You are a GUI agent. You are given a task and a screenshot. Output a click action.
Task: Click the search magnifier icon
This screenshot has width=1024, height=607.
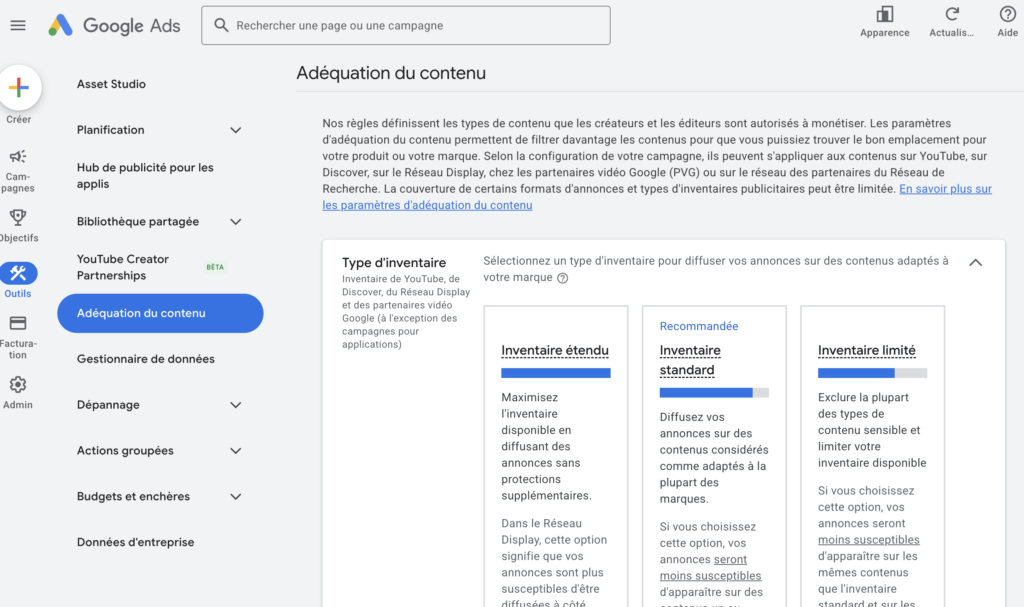click(x=221, y=25)
